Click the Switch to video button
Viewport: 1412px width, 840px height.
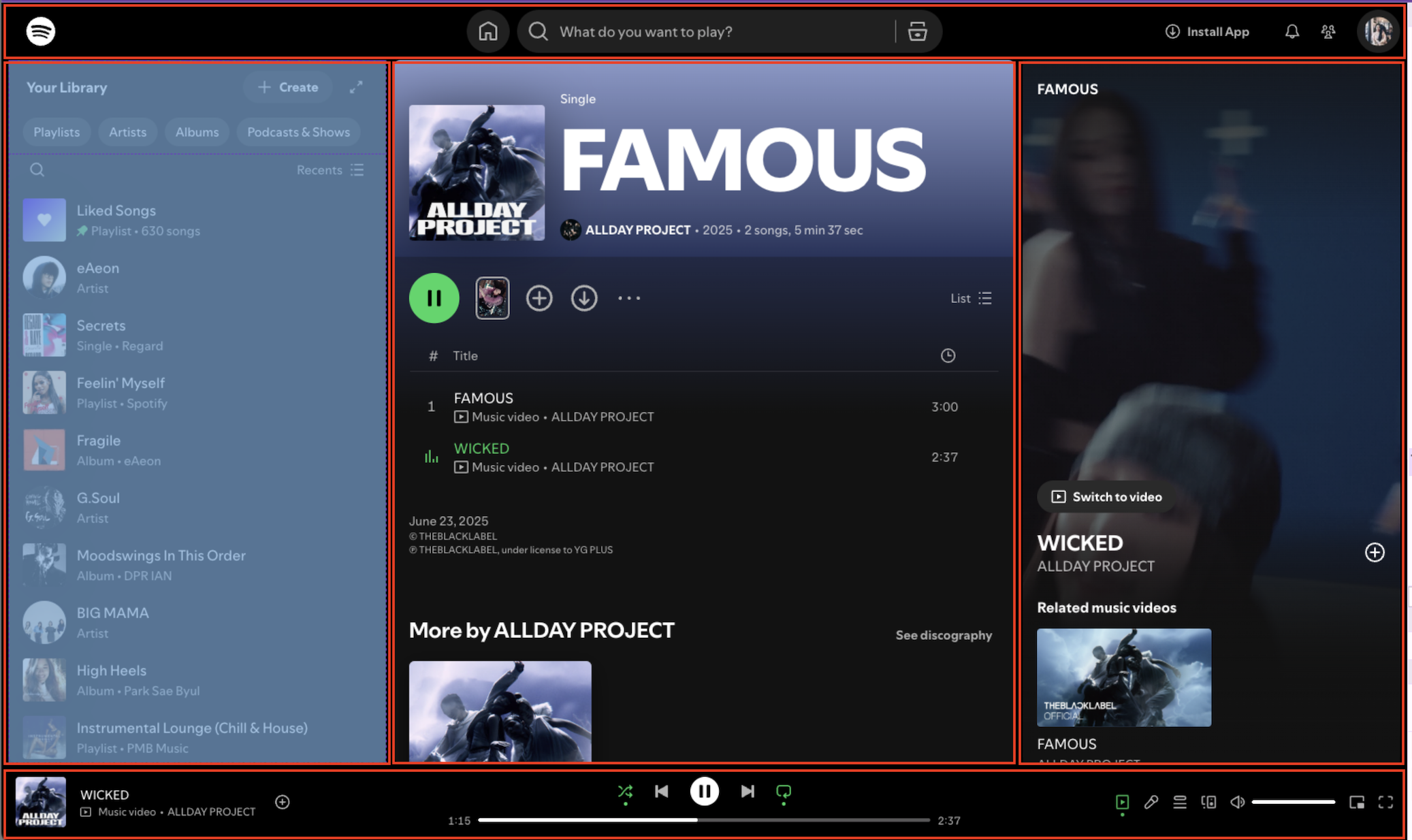(1106, 497)
